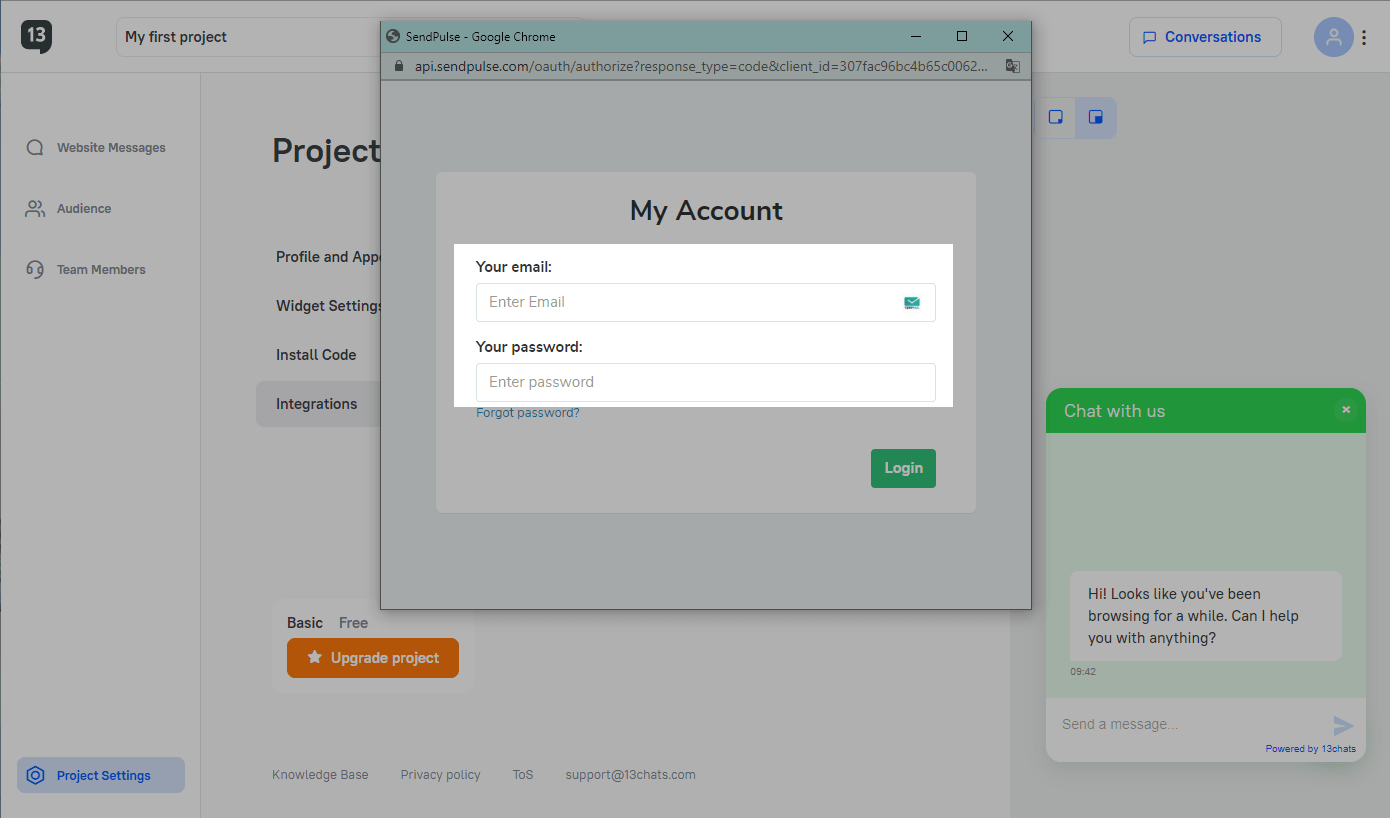Click the translate icon in SendPulse address bar

tap(1012, 66)
